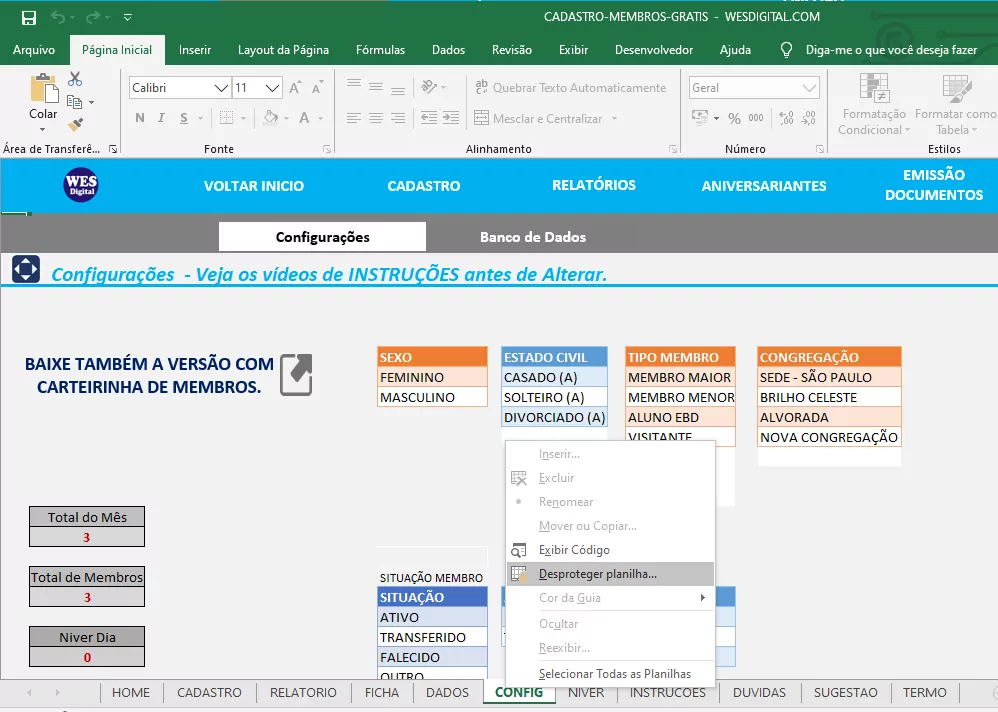Apply the accounting number format

700,118
